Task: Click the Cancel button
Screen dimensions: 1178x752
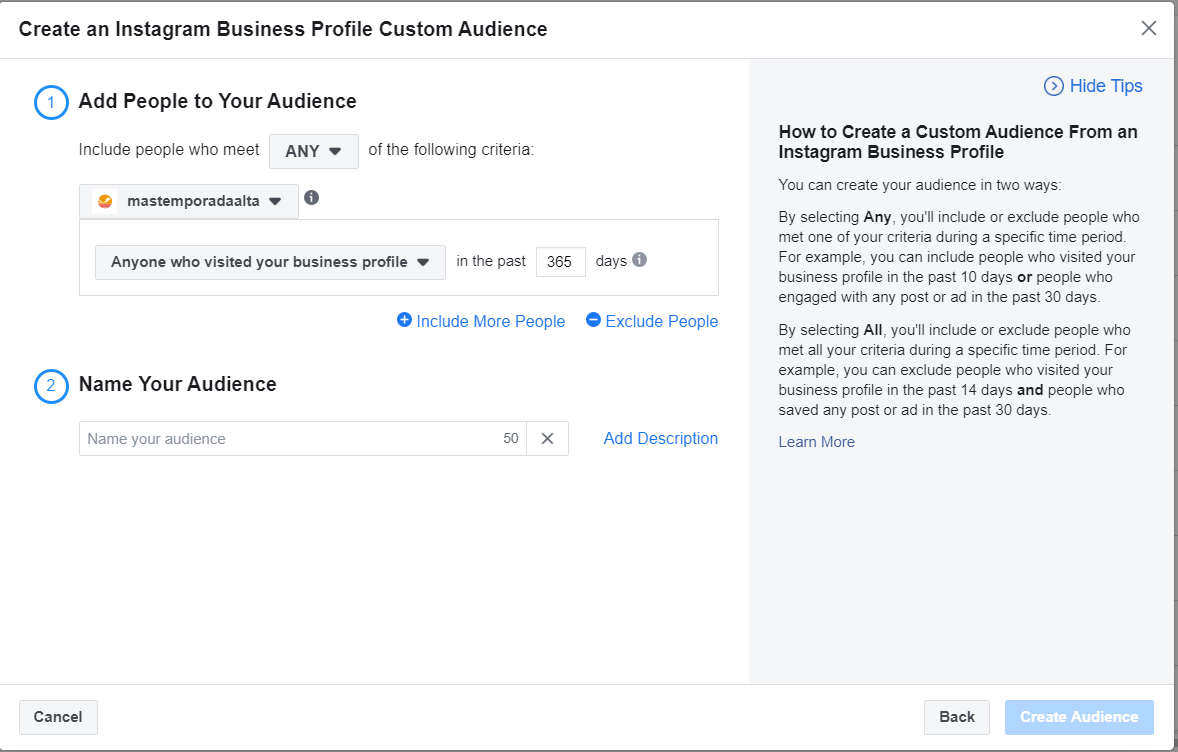Action: pos(58,717)
